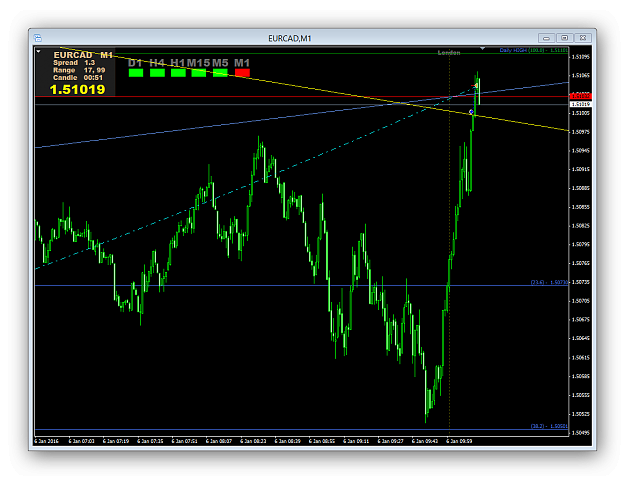The image size is (625, 479).
Task: Click the red M1 trend indicator box
Action: point(242,73)
